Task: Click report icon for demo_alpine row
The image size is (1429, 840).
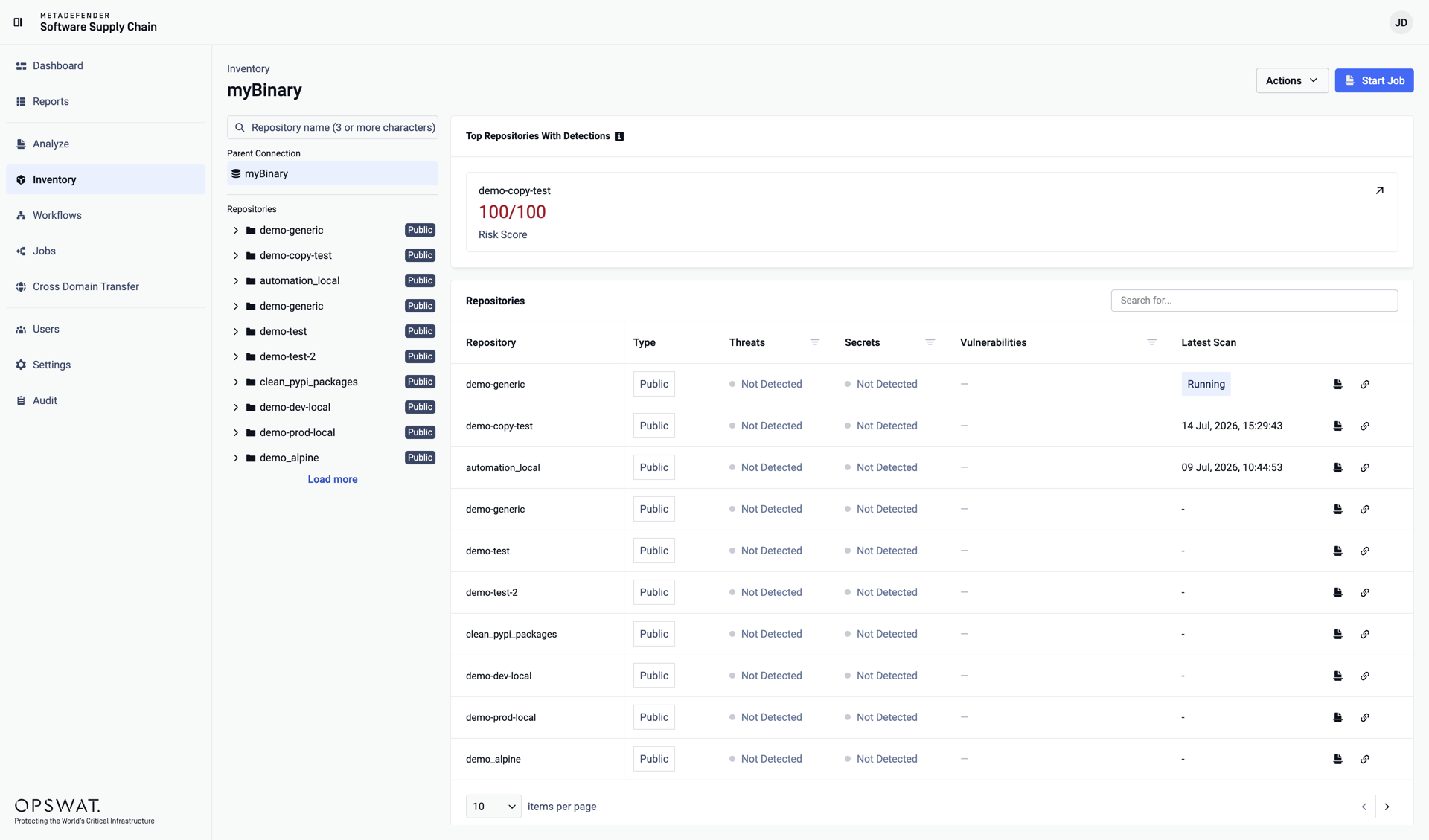Action: pos(1338,760)
